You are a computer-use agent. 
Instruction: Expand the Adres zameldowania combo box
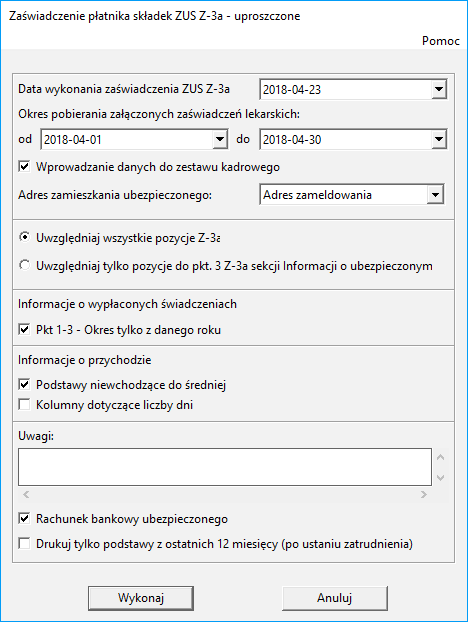click(435, 195)
